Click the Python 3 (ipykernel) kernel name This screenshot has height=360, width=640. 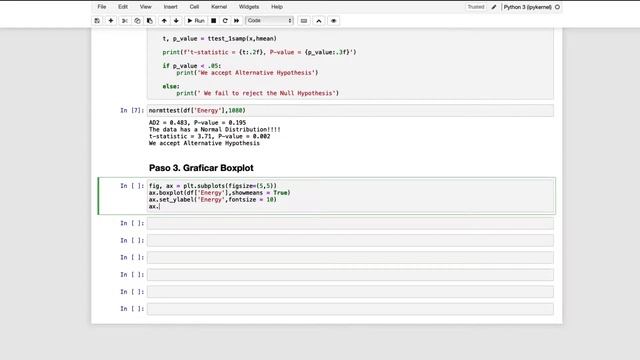527,7
